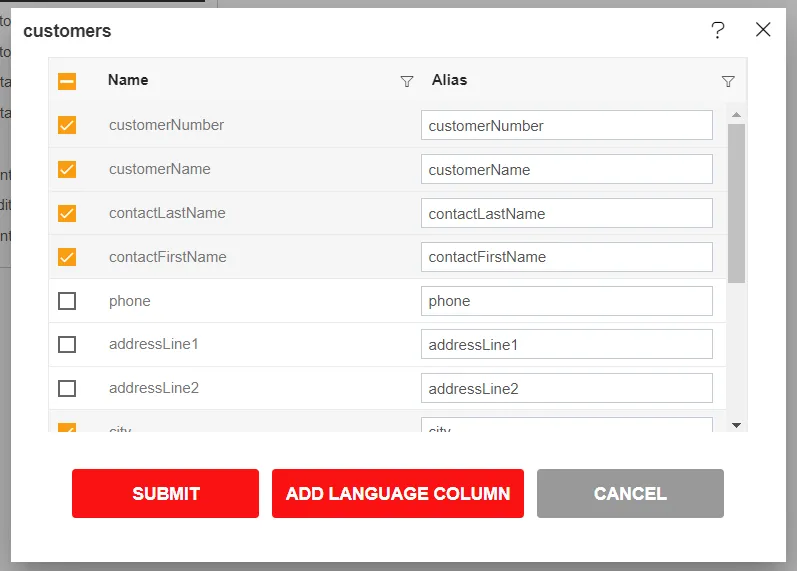Cancel the customers dialog
Viewport: 797px width, 571px height.
click(x=630, y=494)
